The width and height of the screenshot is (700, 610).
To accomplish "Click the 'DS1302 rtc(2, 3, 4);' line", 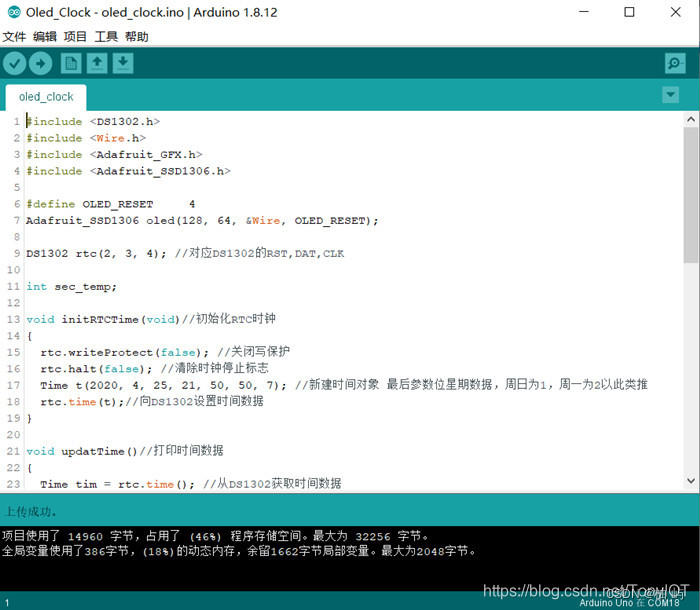I will pyautogui.click(x=185, y=254).
